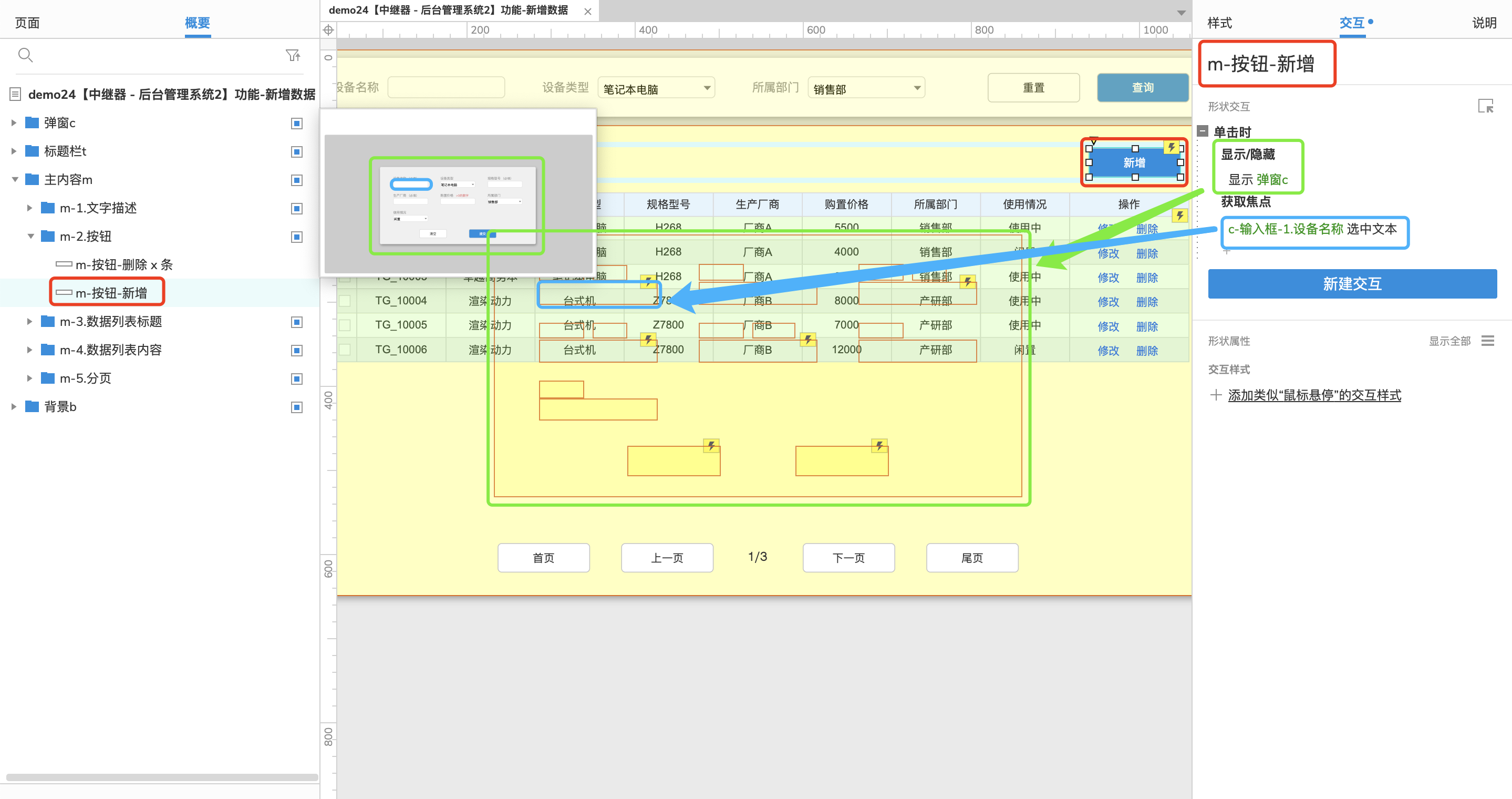Toggle the view indicator for m-4.数据列表内容
The image size is (1512, 799).
[297, 351]
